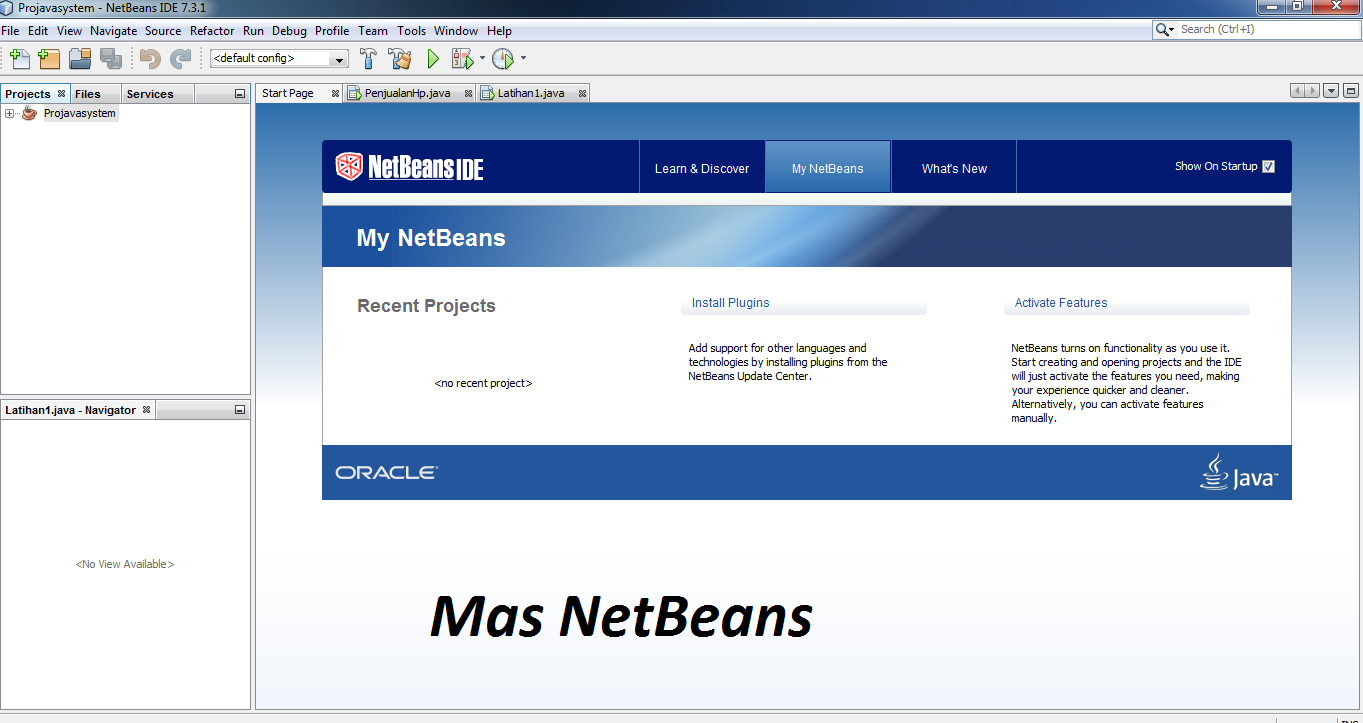Open the default config dropdown
The height and width of the screenshot is (723, 1363).
(340, 58)
